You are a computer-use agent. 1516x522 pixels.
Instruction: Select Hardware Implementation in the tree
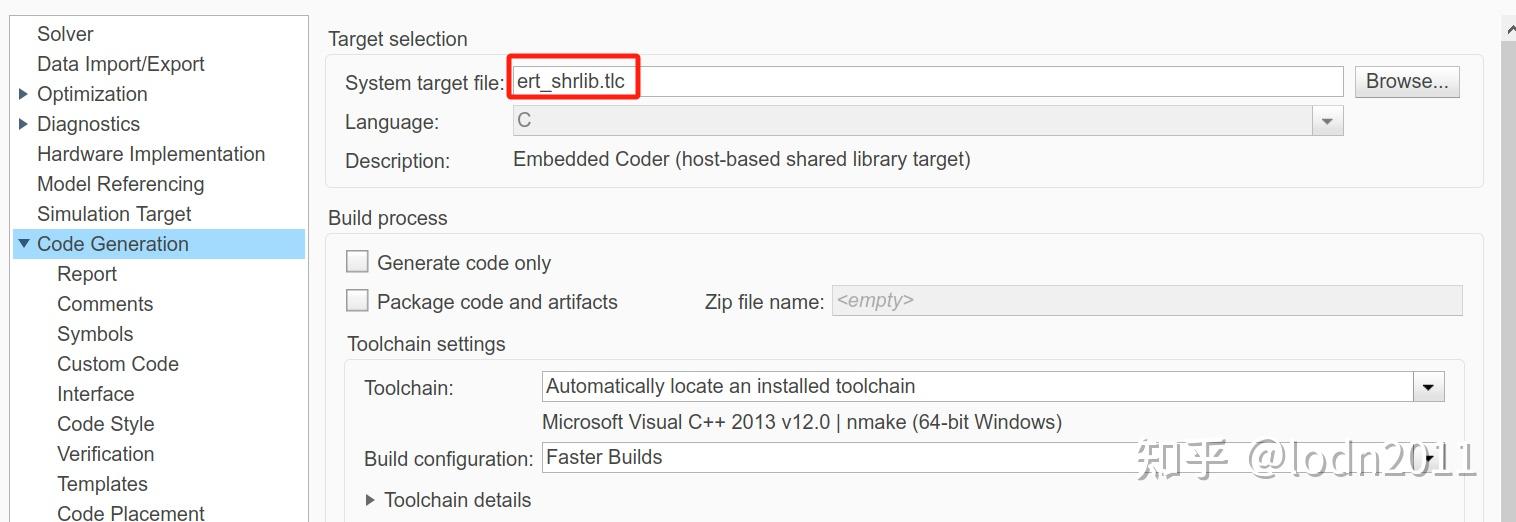tap(151, 154)
